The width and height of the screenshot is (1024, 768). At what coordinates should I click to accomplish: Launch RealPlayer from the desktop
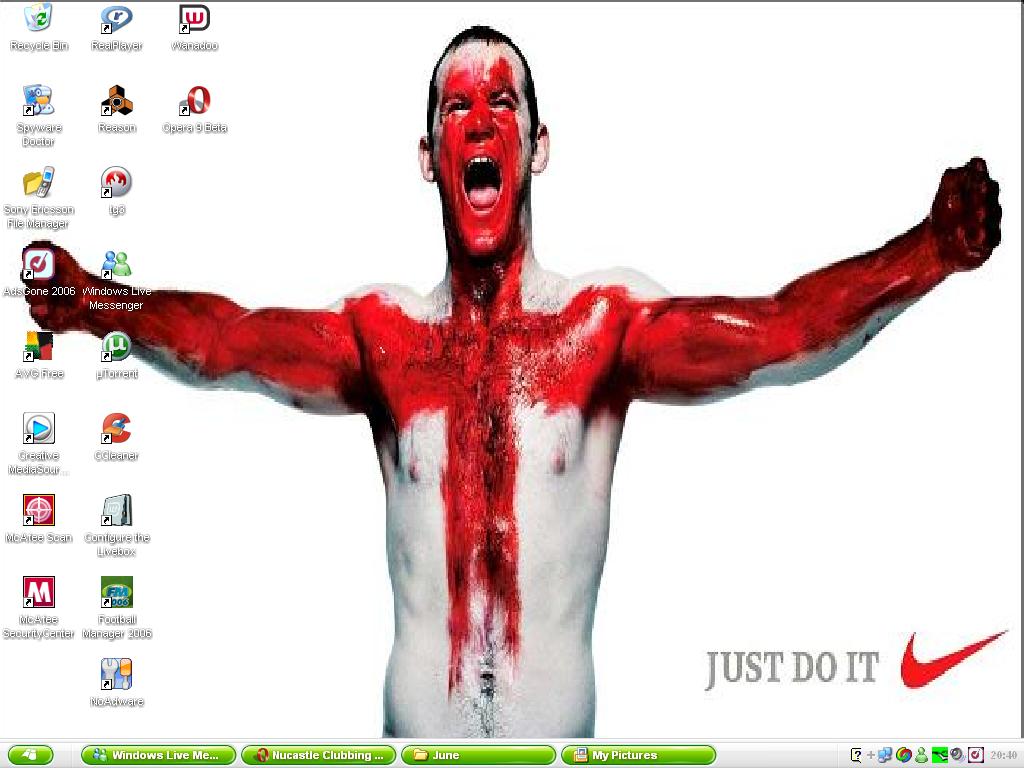pos(117,19)
